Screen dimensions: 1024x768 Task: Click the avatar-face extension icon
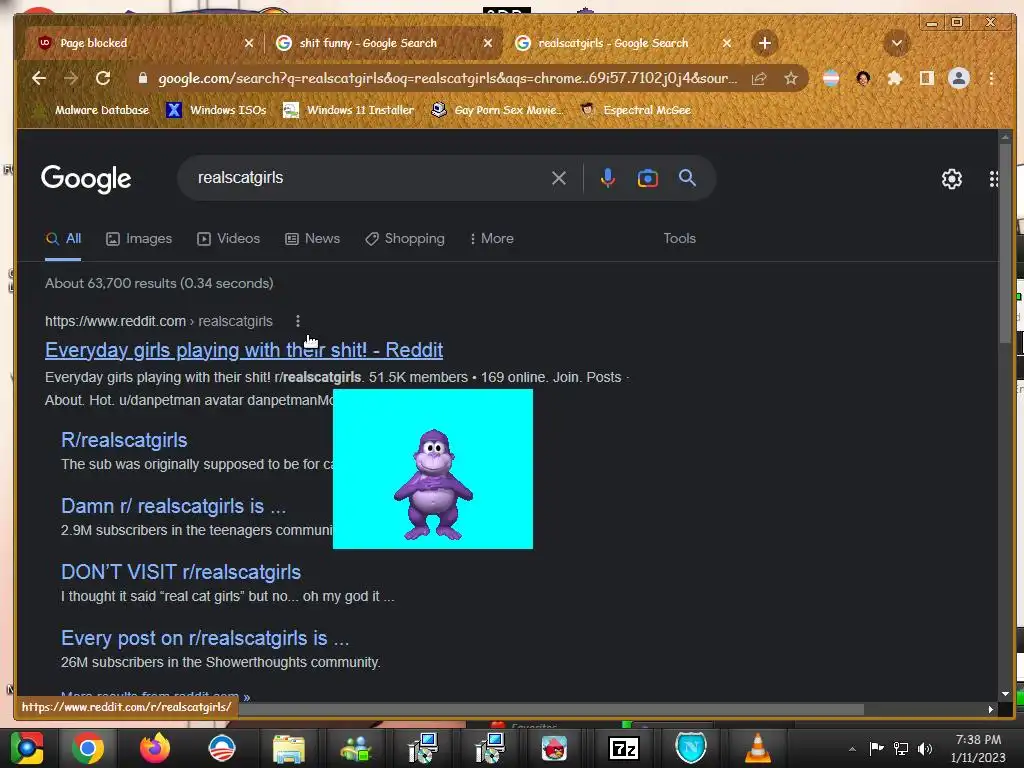click(x=863, y=78)
